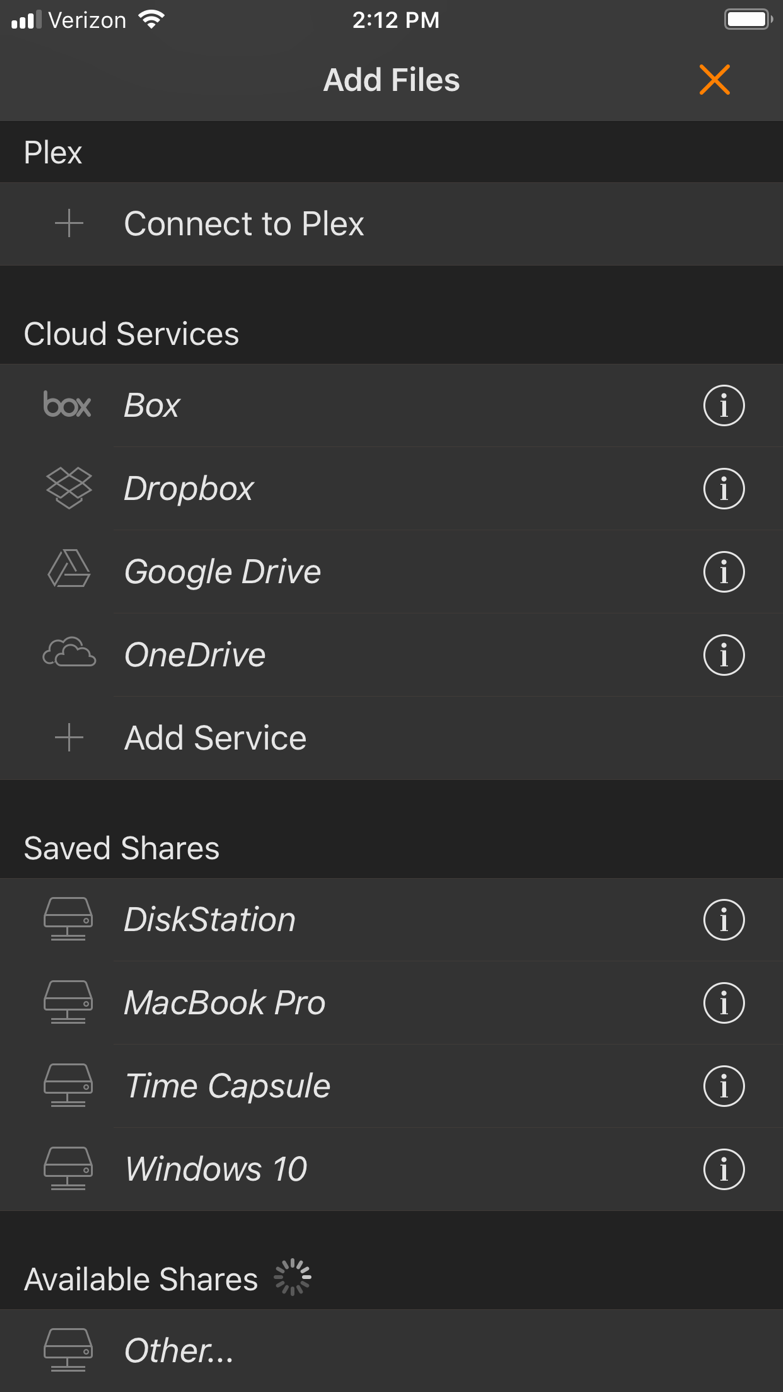
Task: Close the Add Files screen
Action: click(x=714, y=80)
